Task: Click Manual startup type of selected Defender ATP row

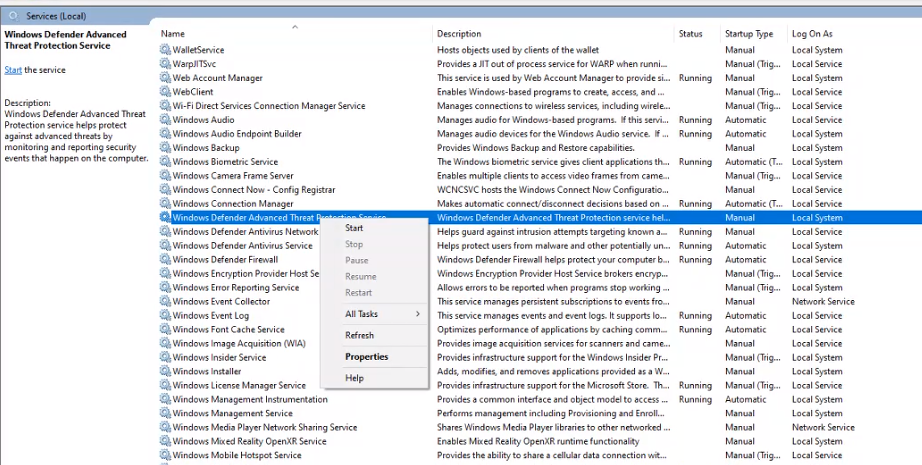Action: pos(740,218)
